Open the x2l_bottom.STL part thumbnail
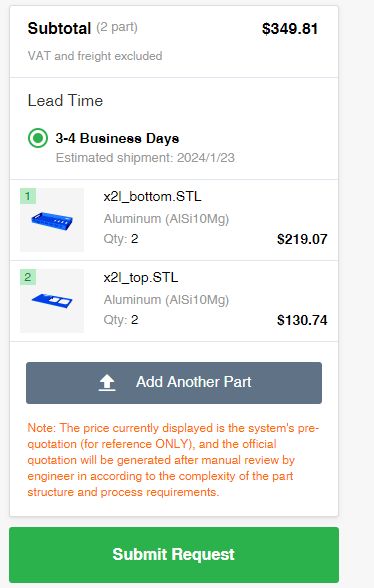 tap(52, 220)
